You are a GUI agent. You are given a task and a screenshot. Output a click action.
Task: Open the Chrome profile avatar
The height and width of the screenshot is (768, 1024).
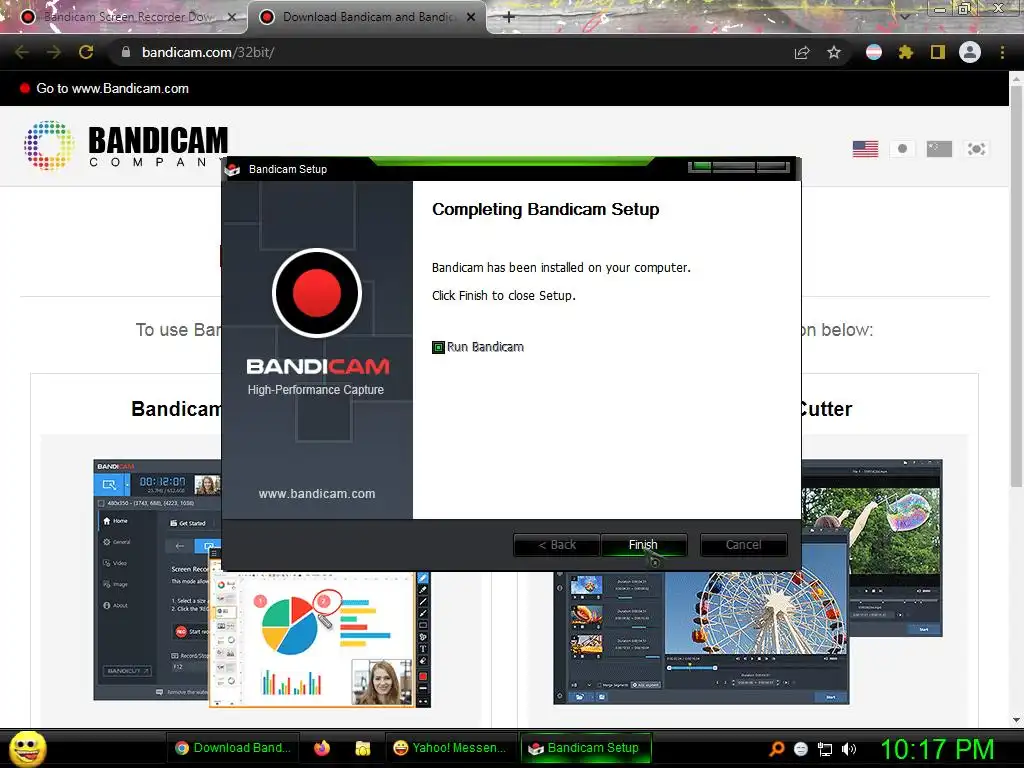pyautogui.click(x=970, y=52)
